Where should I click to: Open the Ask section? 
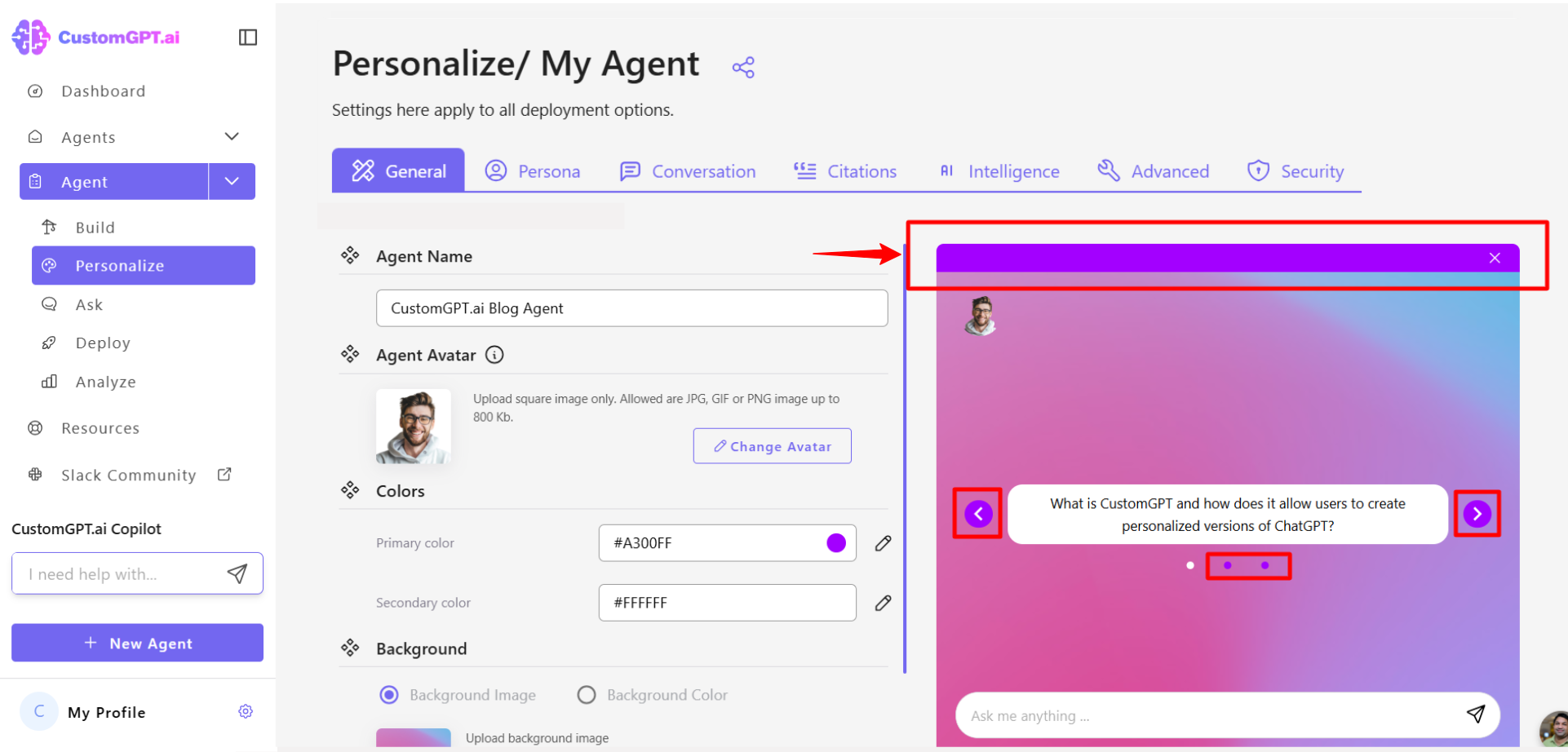pyautogui.click(x=89, y=305)
